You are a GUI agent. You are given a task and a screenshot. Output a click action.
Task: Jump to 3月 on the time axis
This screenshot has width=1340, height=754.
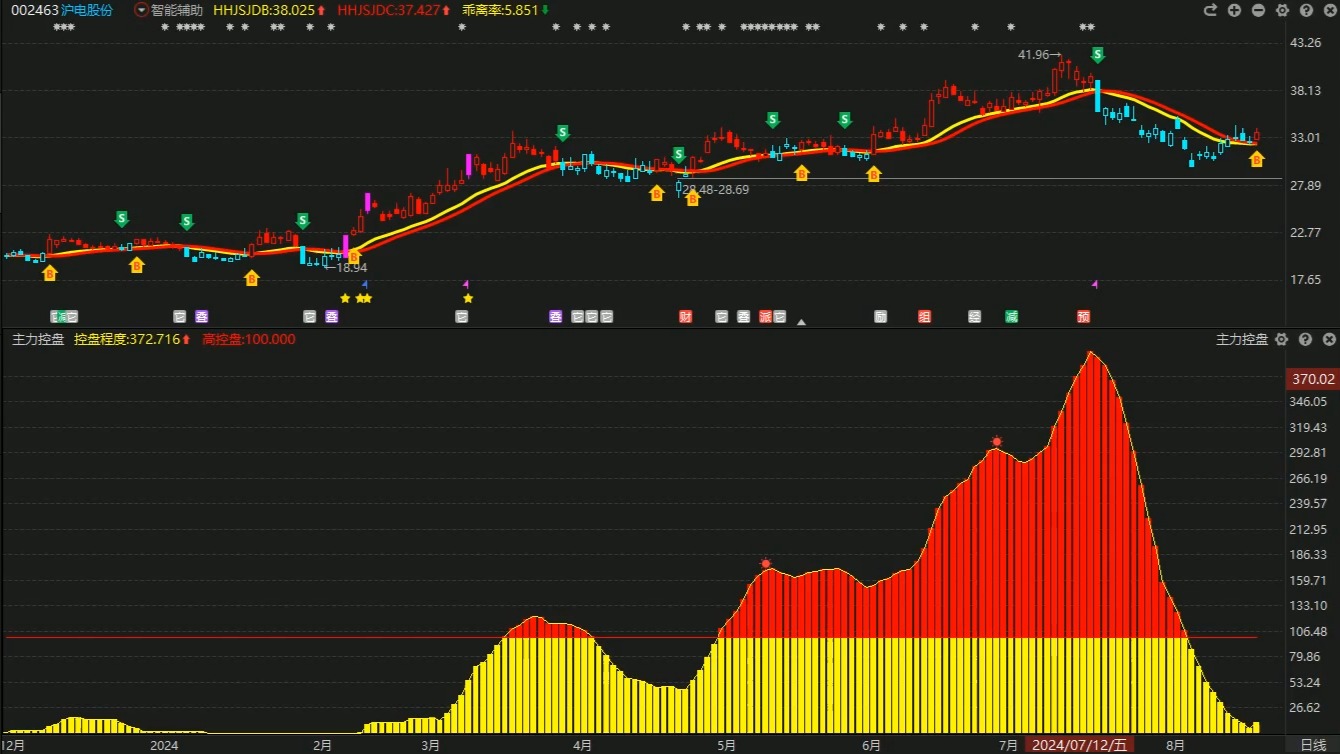[431, 745]
